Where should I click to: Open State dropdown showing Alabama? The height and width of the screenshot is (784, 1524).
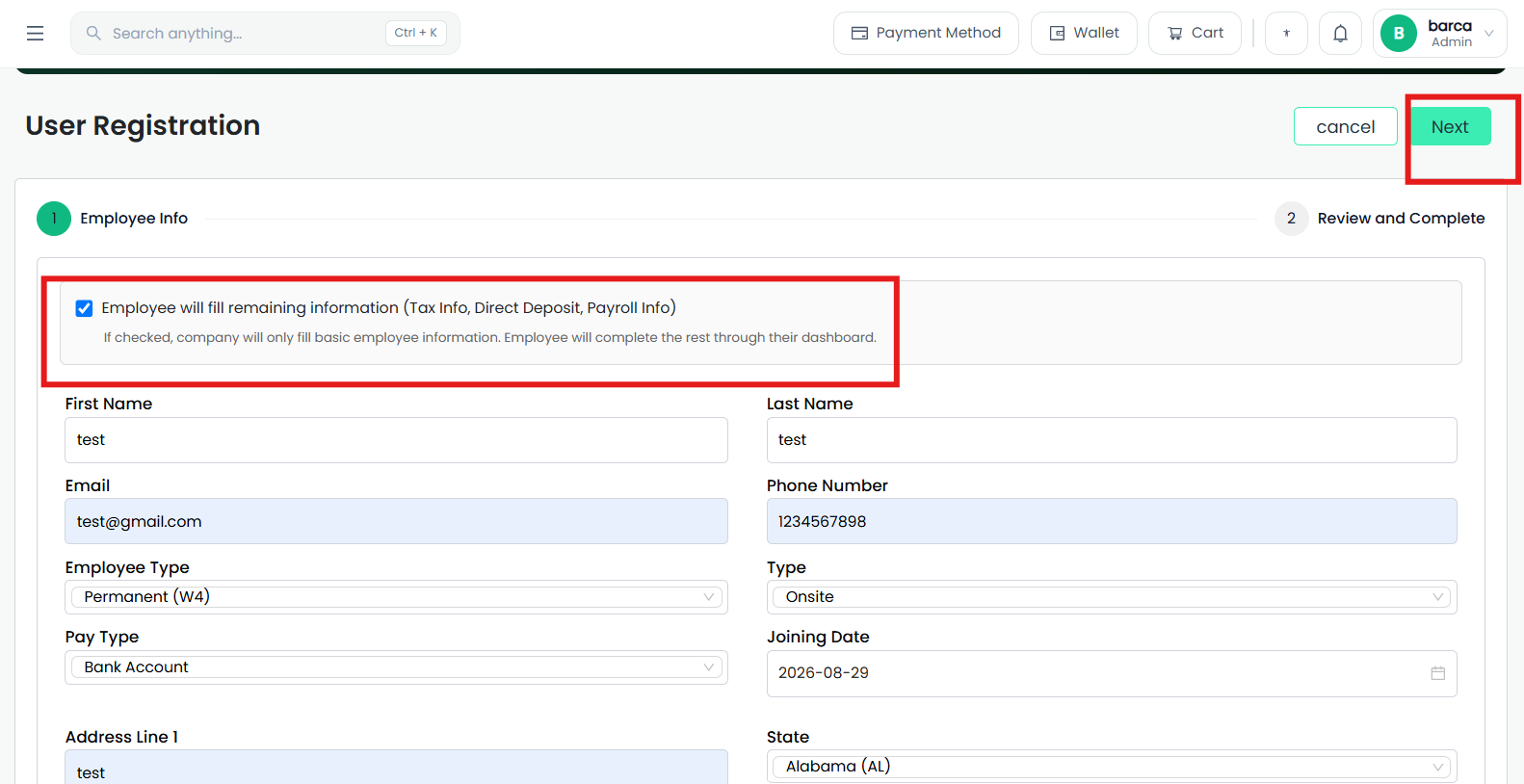click(x=1112, y=767)
